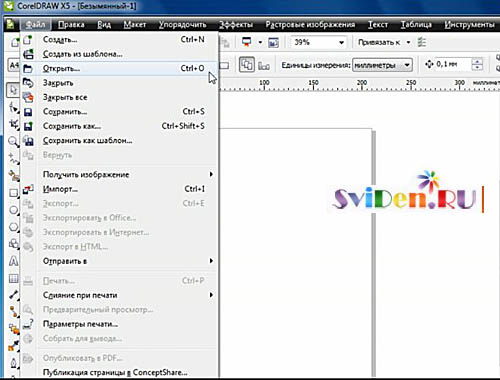Open the units миллиметры dropdown
The width and height of the screenshot is (500, 380).
[407, 65]
